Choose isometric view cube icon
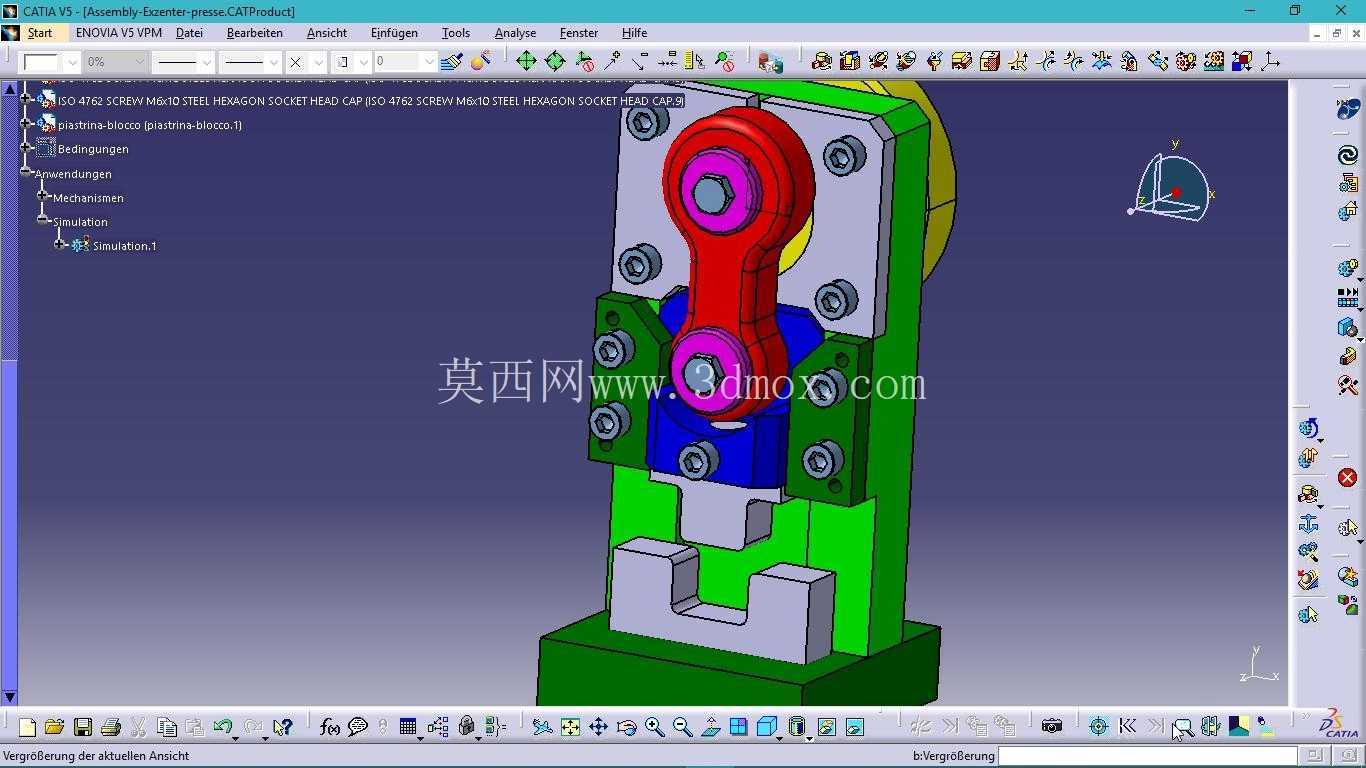This screenshot has width=1366, height=768. pyautogui.click(x=766, y=727)
